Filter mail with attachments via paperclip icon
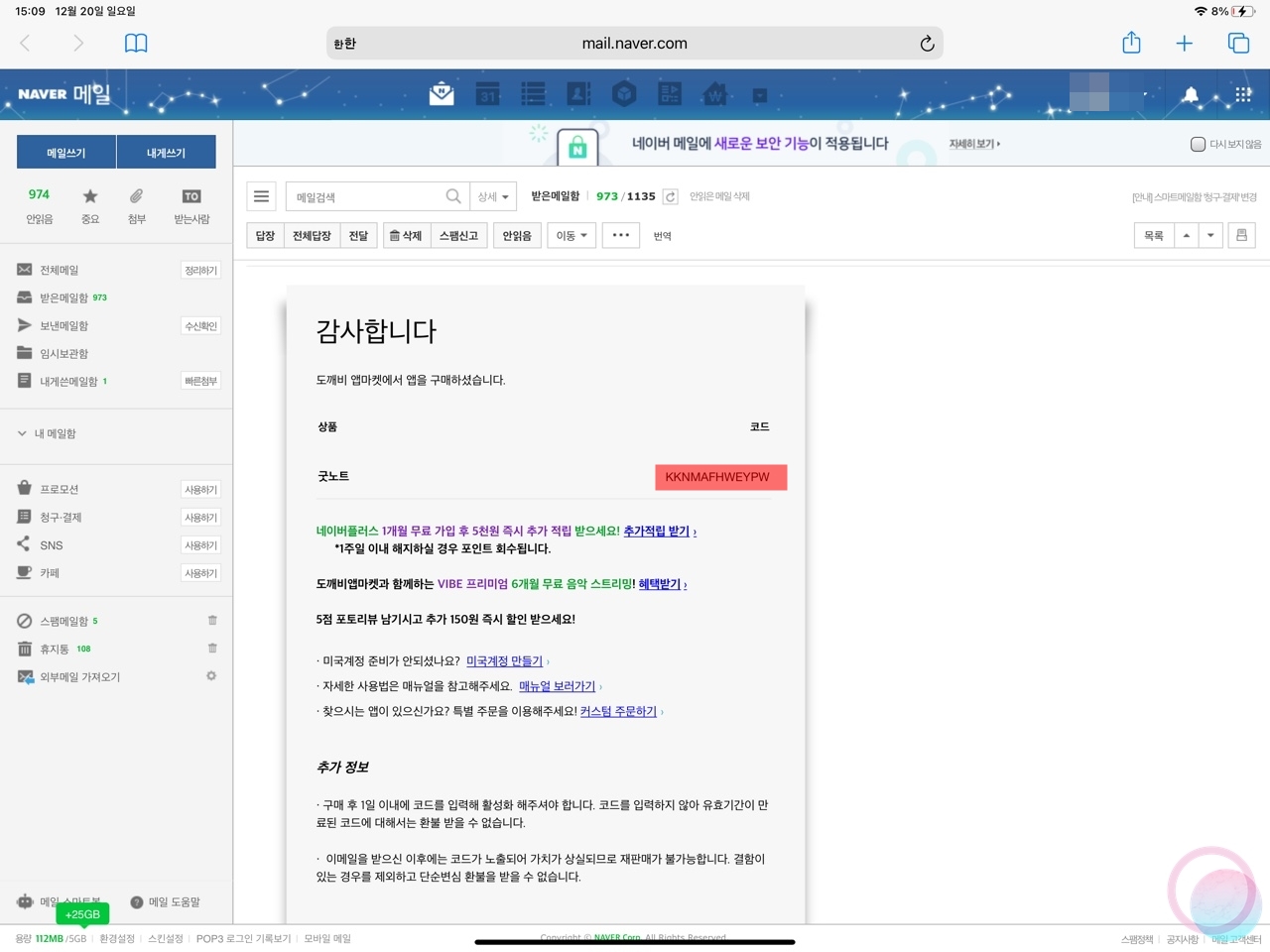Screen dimensions: 1270x952 click(136, 206)
